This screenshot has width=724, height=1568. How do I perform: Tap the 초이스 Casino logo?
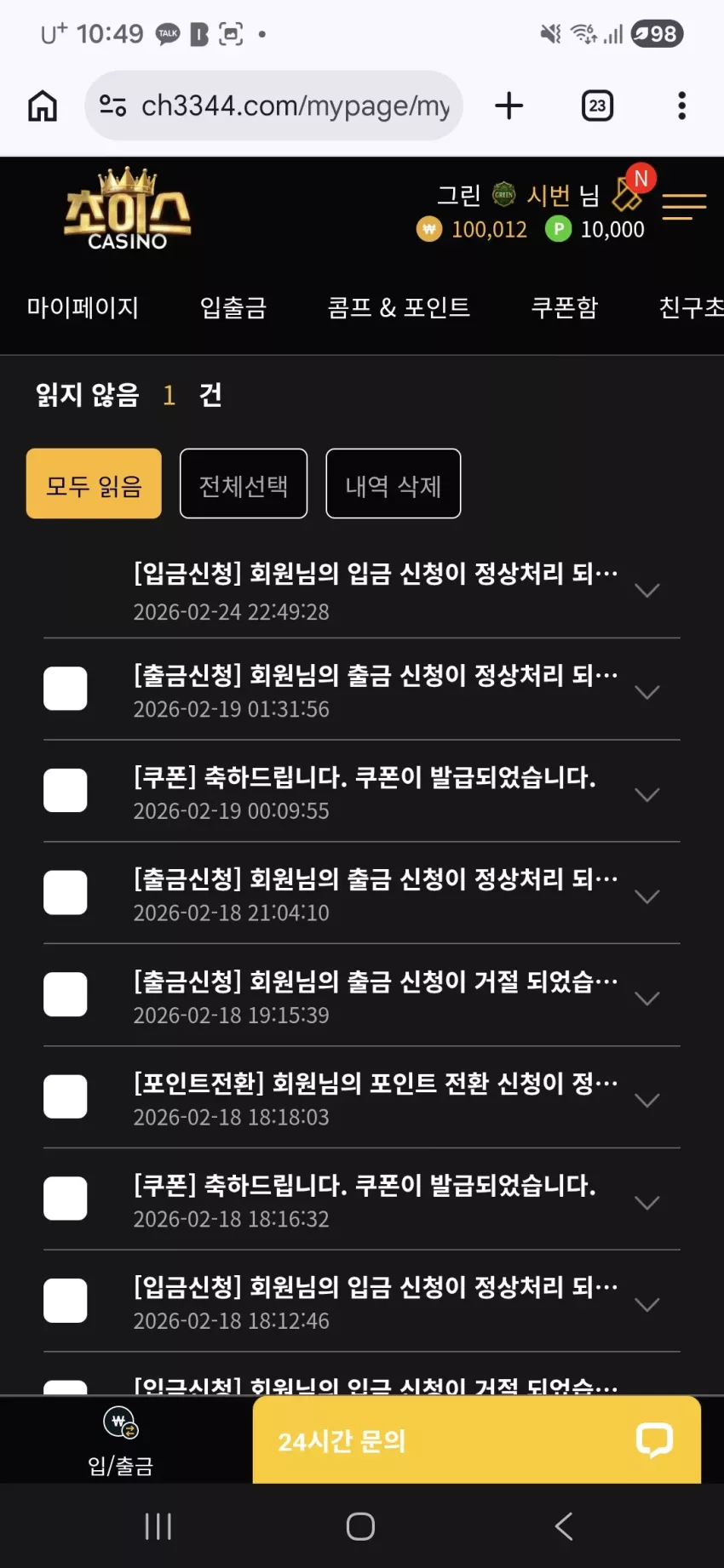tap(128, 209)
